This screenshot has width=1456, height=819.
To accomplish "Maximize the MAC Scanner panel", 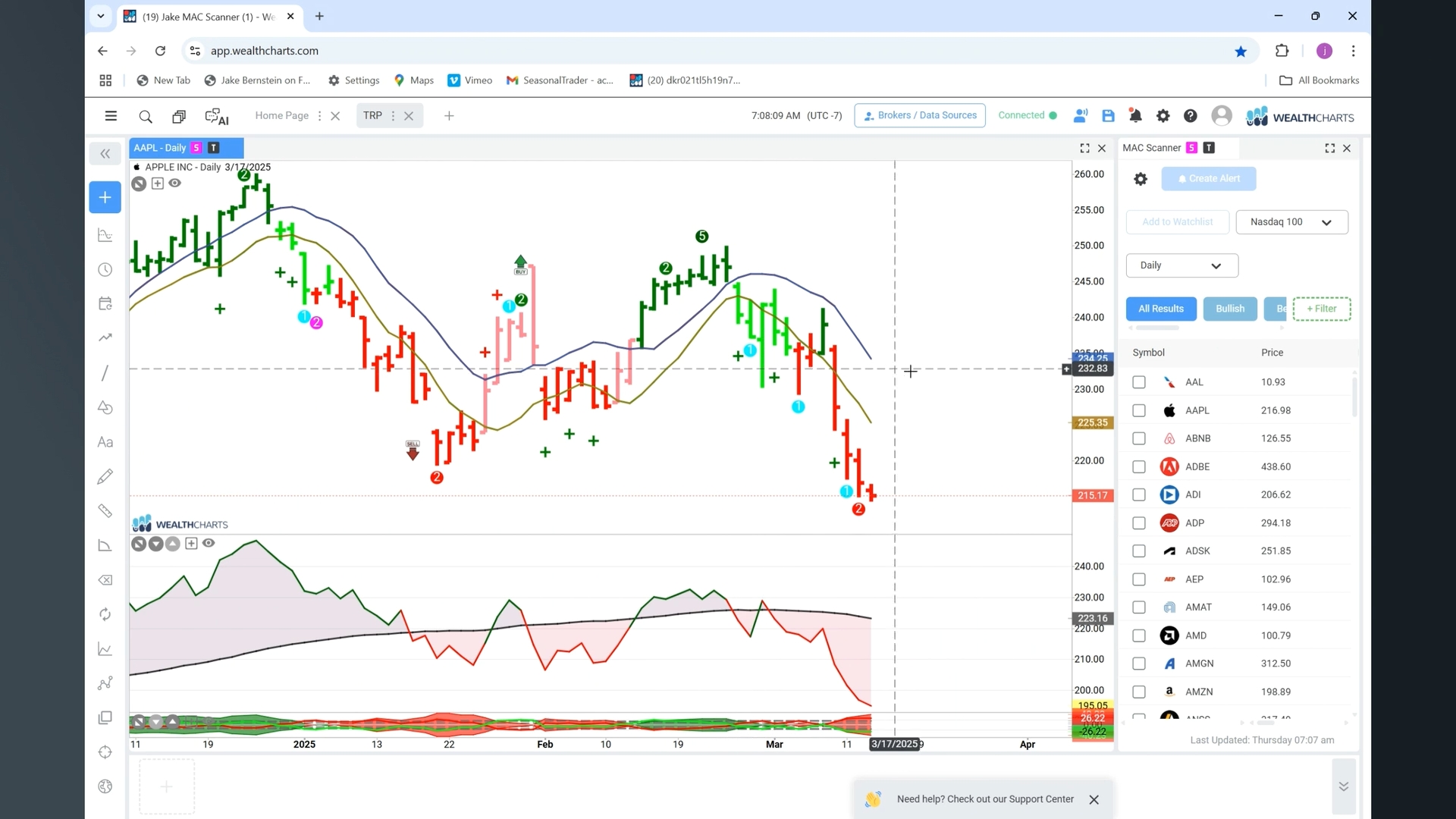I will [x=1329, y=149].
